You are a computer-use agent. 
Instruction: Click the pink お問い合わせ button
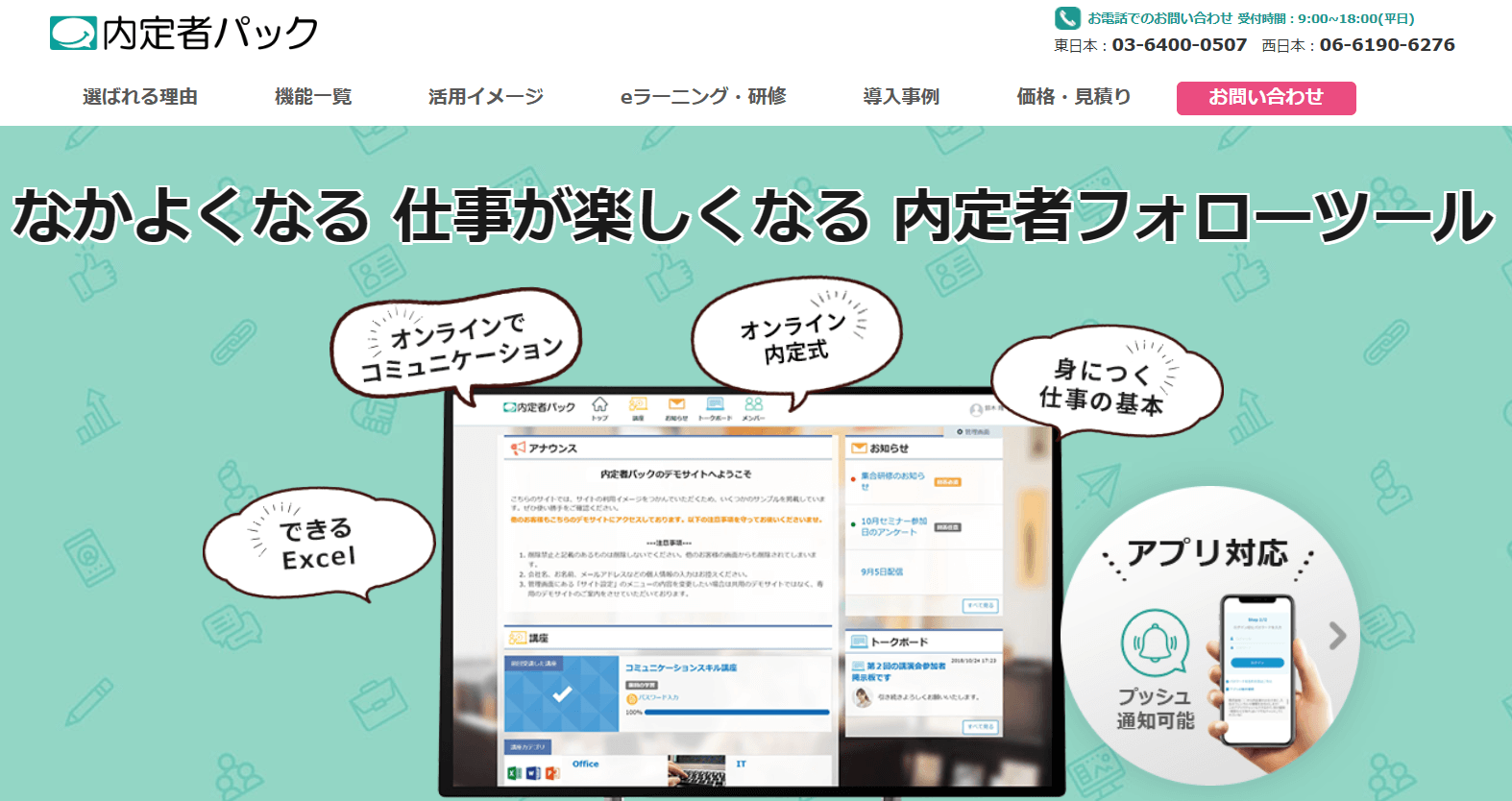pyautogui.click(x=1266, y=98)
